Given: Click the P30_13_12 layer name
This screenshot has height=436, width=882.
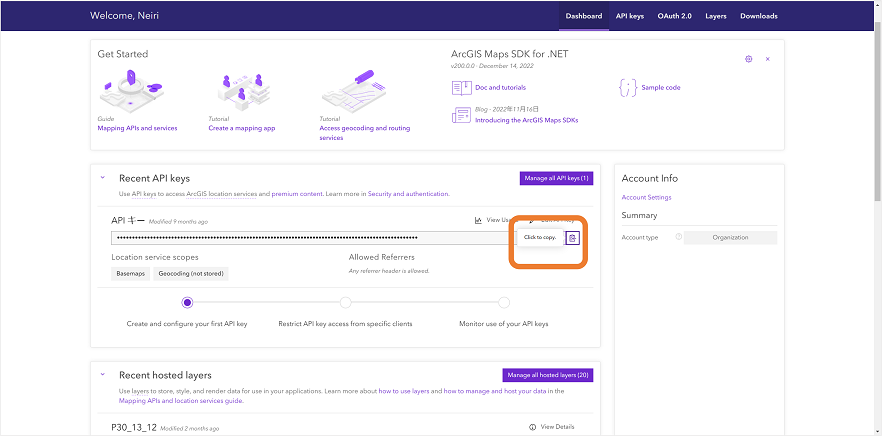Looking at the screenshot, I should pos(134,427).
